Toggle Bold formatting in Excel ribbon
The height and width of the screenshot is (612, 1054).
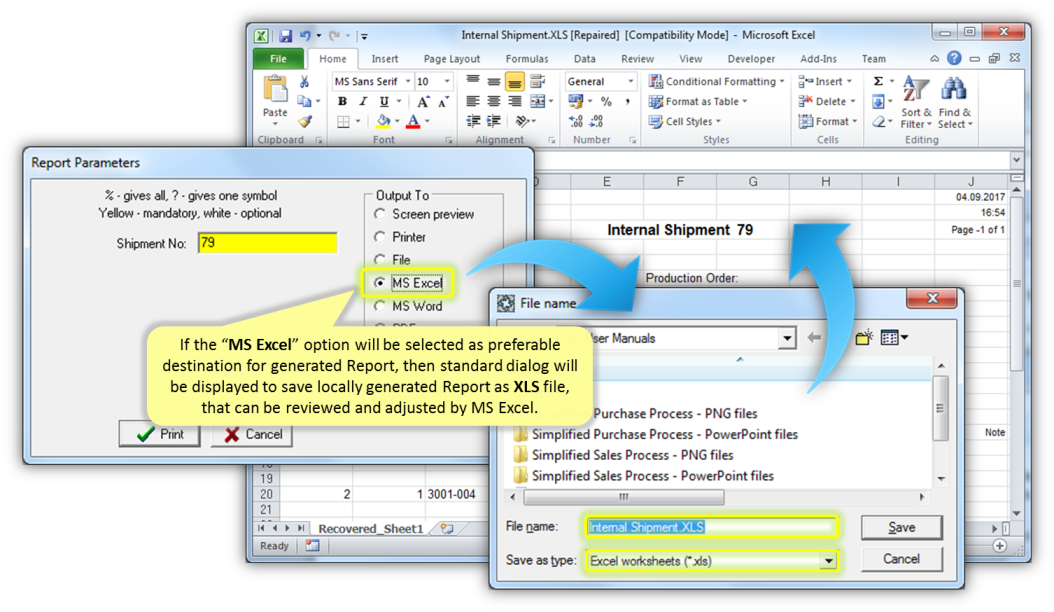[342, 102]
